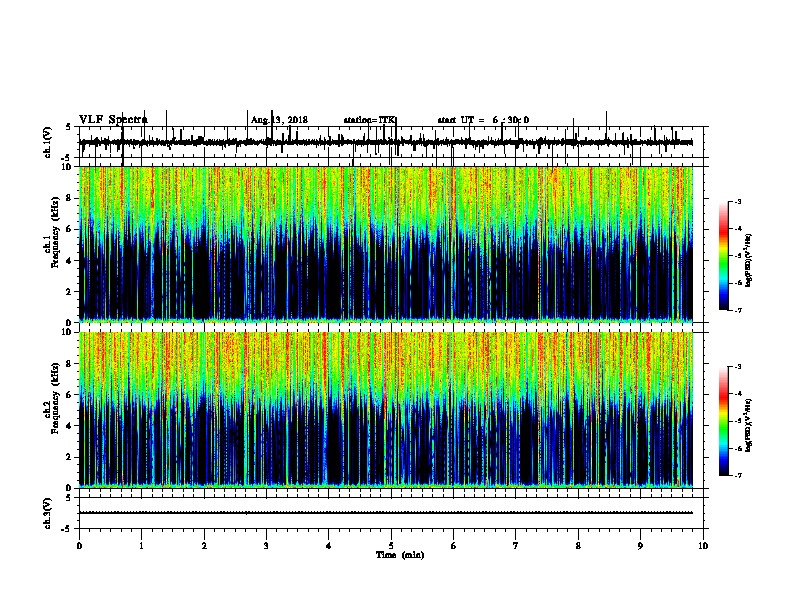Click the time axis tick label "0"
This screenshot has height=612, width=792.
pyautogui.click(x=79, y=546)
